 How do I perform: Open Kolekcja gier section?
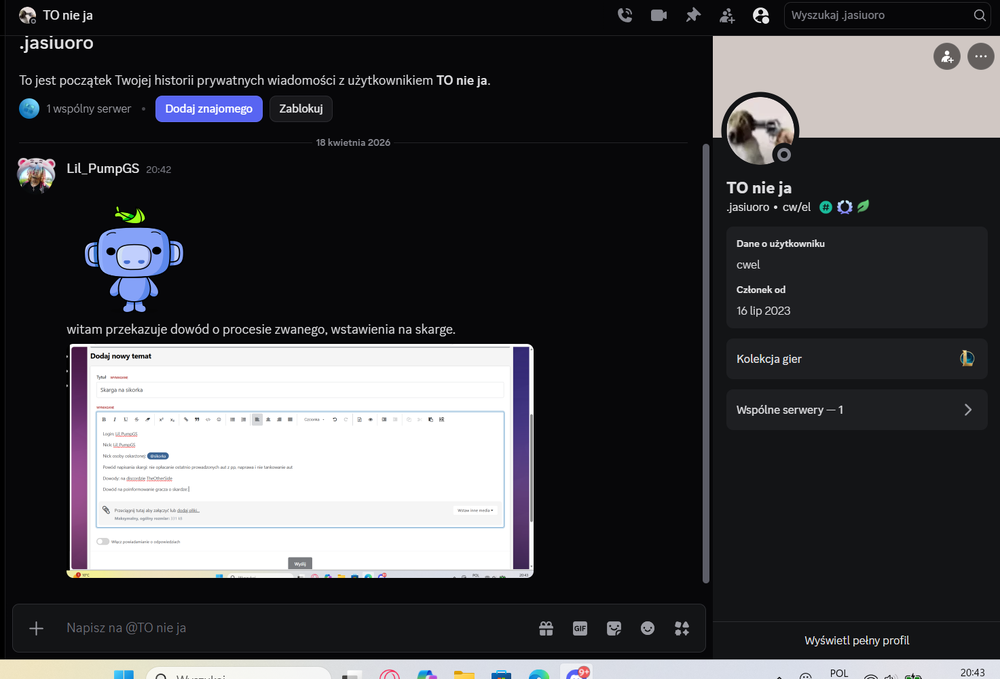point(857,359)
